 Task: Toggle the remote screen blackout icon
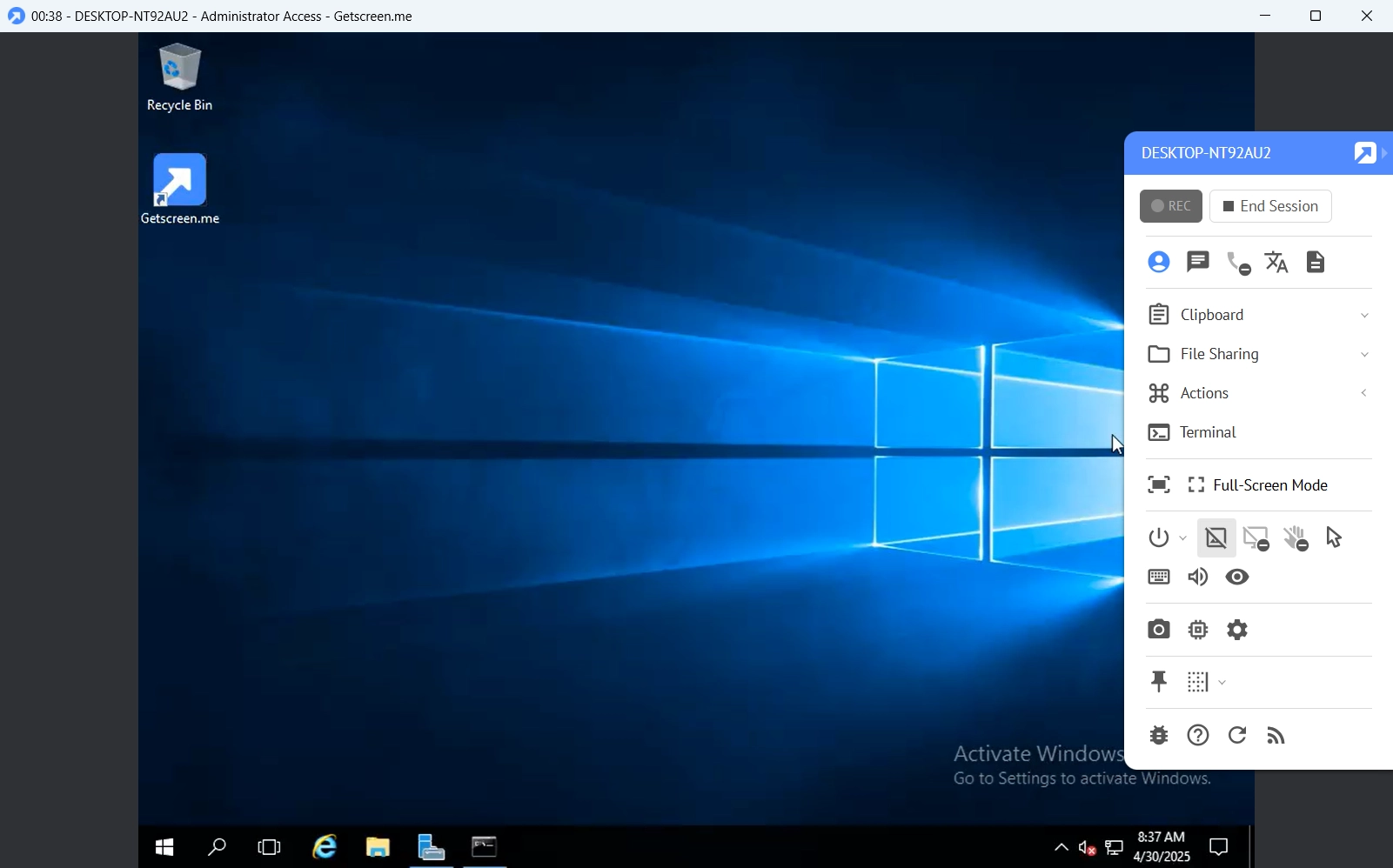1216,538
